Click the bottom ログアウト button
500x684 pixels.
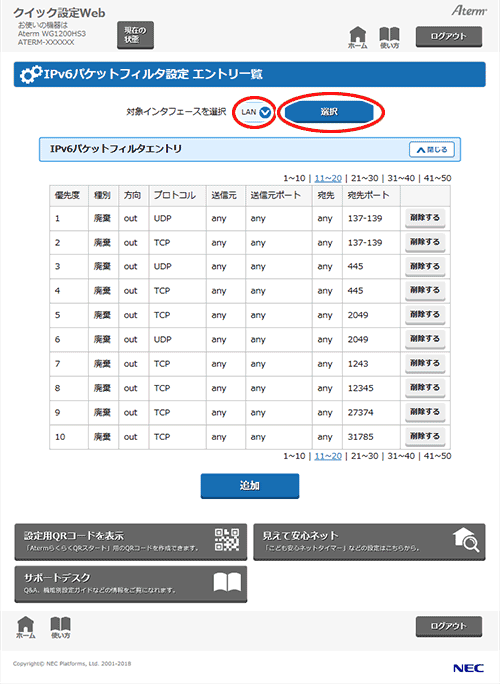(449, 626)
